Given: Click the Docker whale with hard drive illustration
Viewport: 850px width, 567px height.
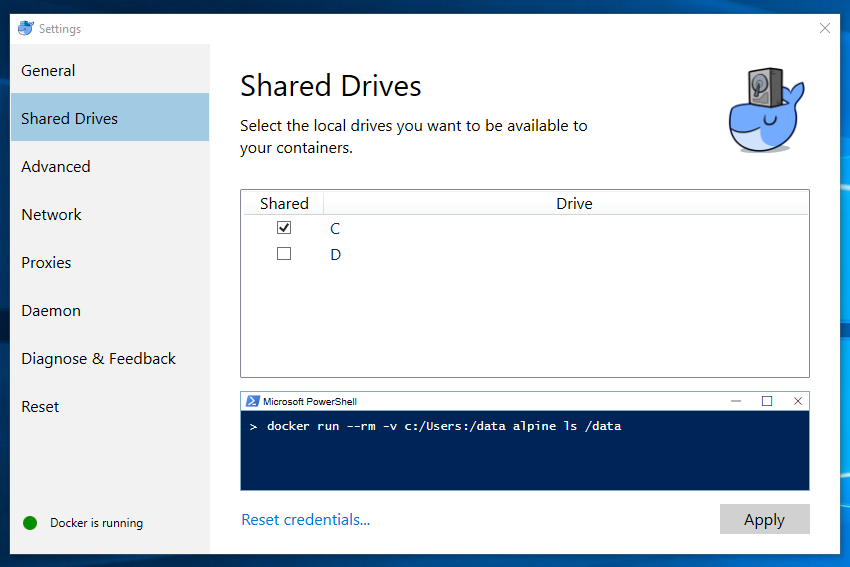Looking at the screenshot, I should click(767, 110).
